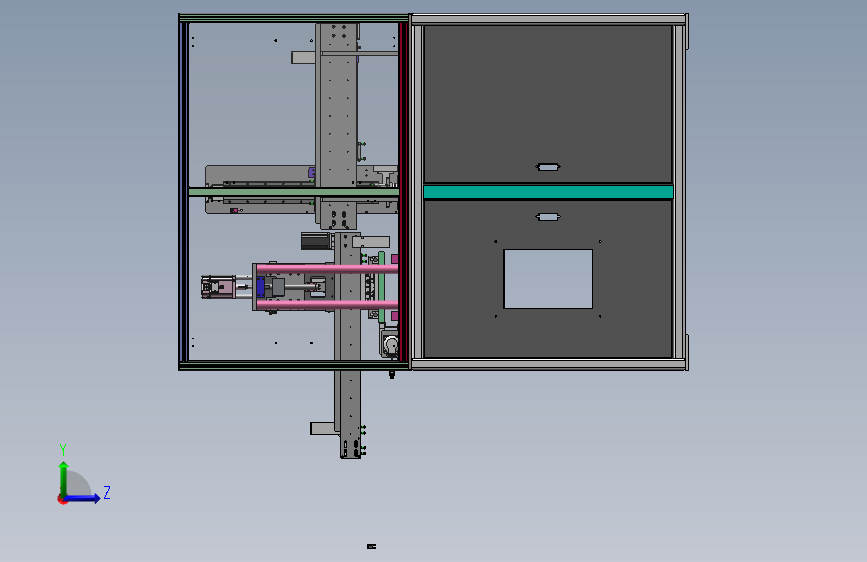Viewport: 867px width, 562px height.
Task: Select the blue block on the cylinder assembly
Action: click(x=260, y=287)
